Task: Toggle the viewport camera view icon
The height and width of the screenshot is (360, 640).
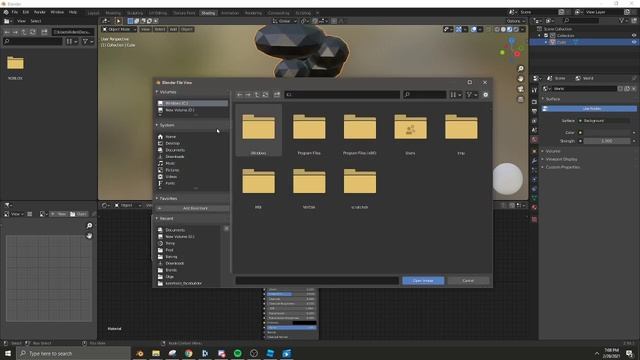Action: [x=520, y=89]
